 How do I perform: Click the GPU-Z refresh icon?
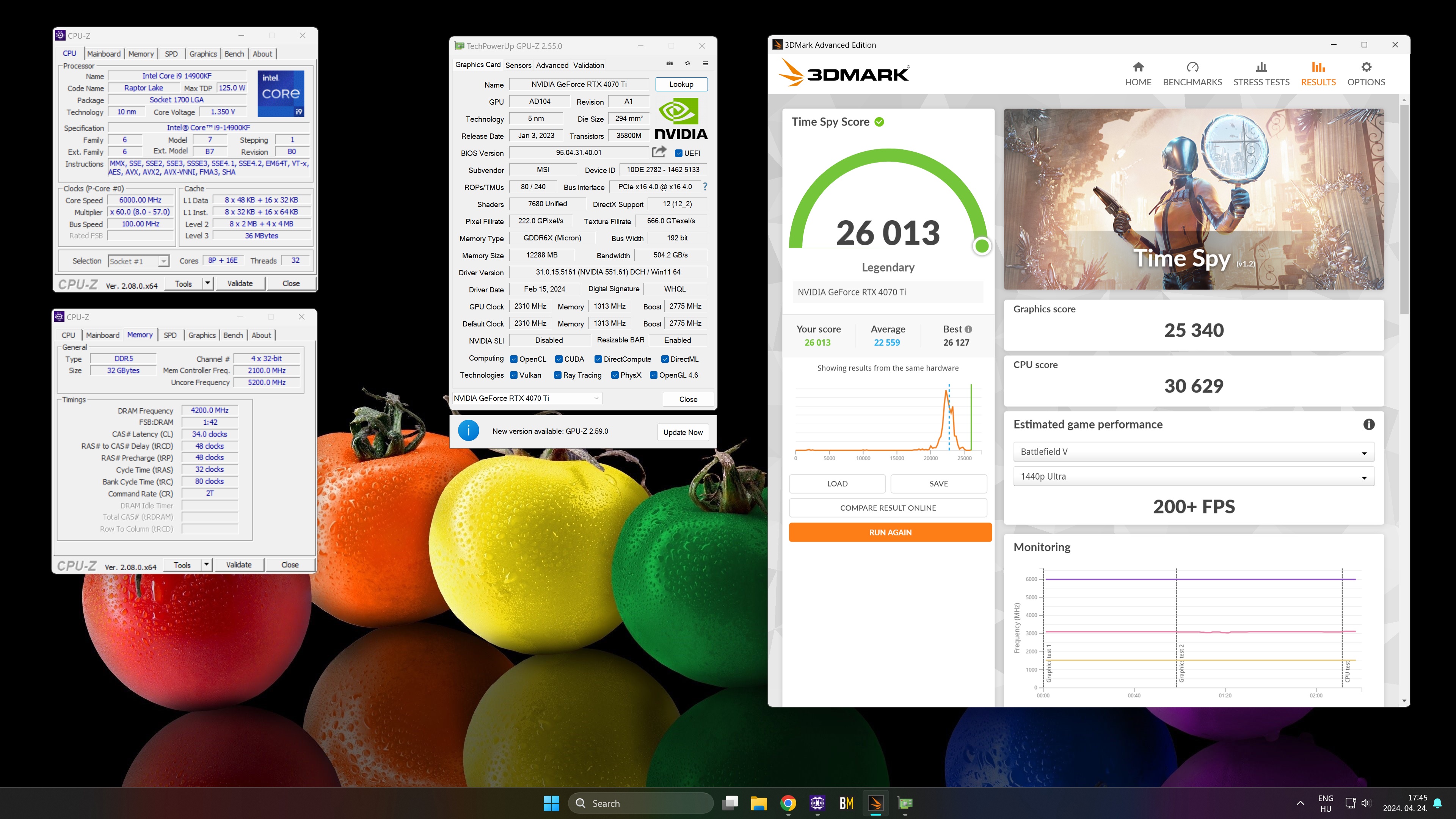point(687,63)
